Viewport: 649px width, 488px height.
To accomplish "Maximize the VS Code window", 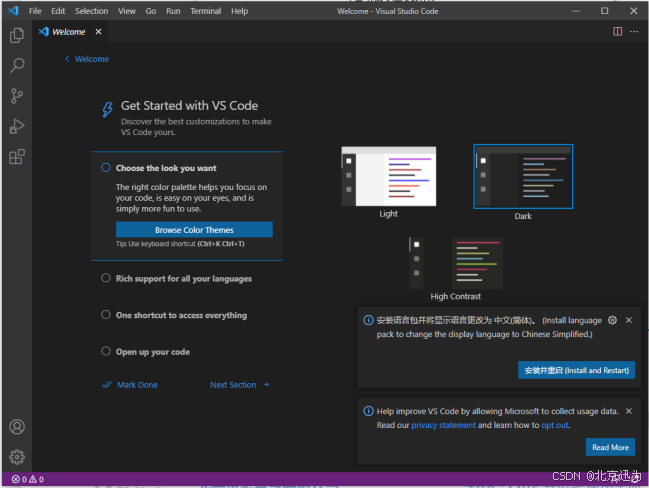I will point(605,11).
